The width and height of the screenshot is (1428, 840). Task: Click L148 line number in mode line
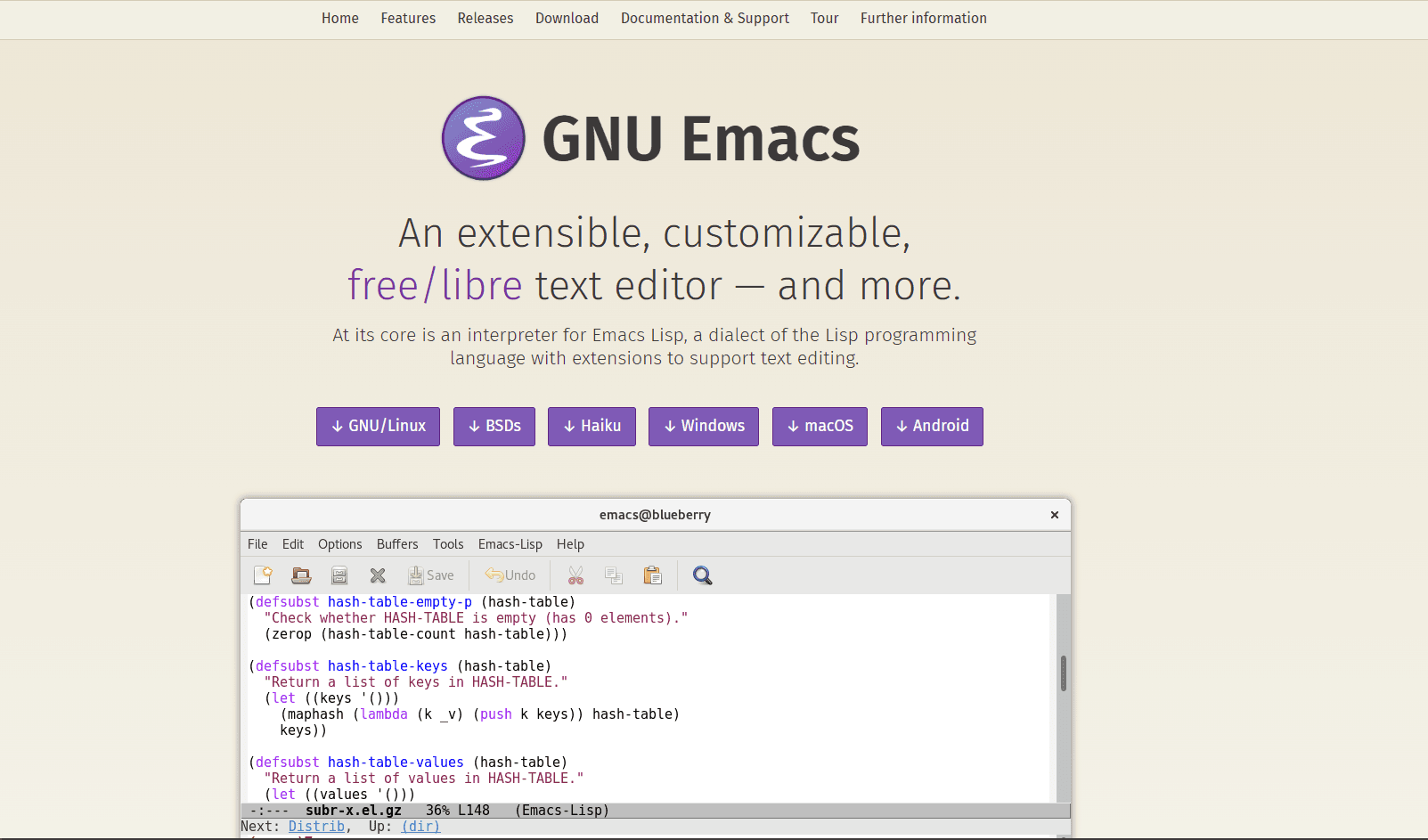[x=474, y=811]
